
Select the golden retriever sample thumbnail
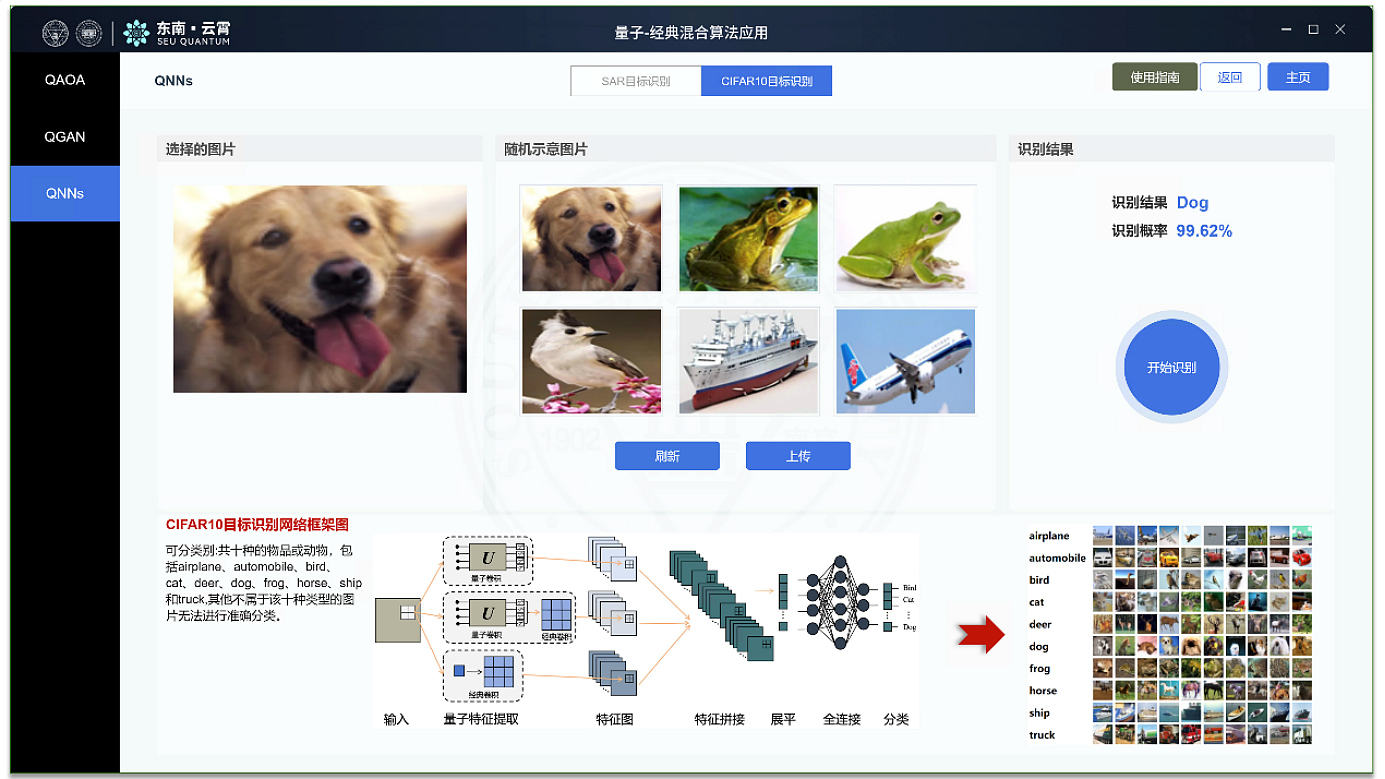pos(591,237)
